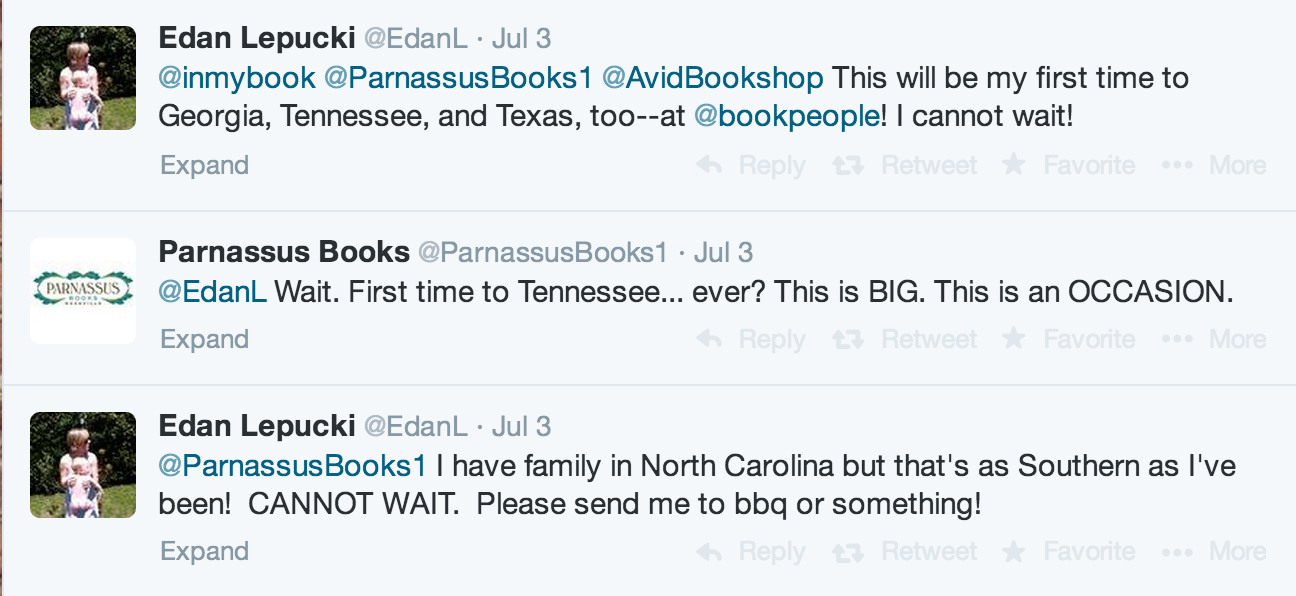Screen dimensions: 1296x596
Task: Open the @inmybook mention link
Action: [237, 77]
